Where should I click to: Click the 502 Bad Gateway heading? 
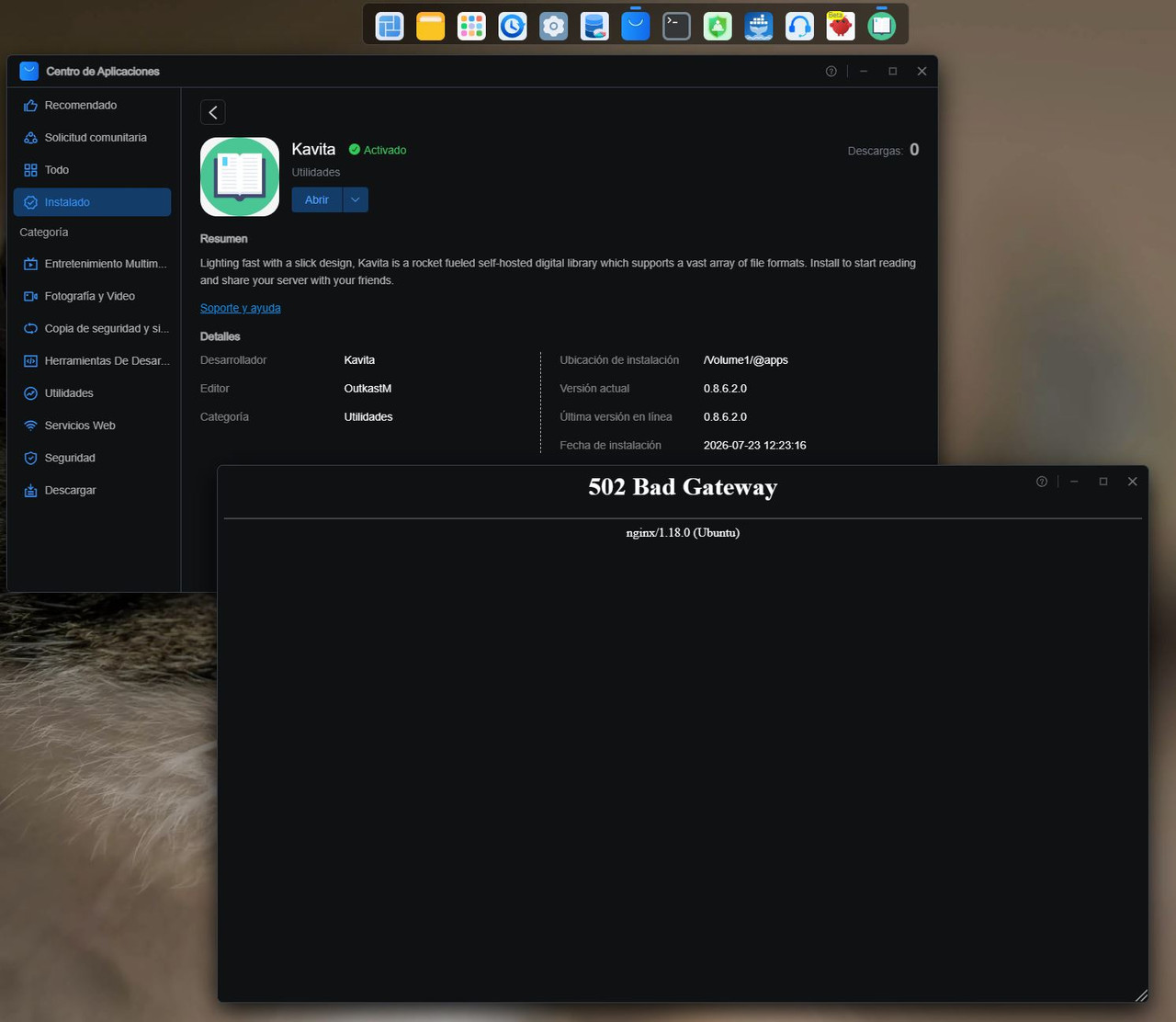[683, 487]
